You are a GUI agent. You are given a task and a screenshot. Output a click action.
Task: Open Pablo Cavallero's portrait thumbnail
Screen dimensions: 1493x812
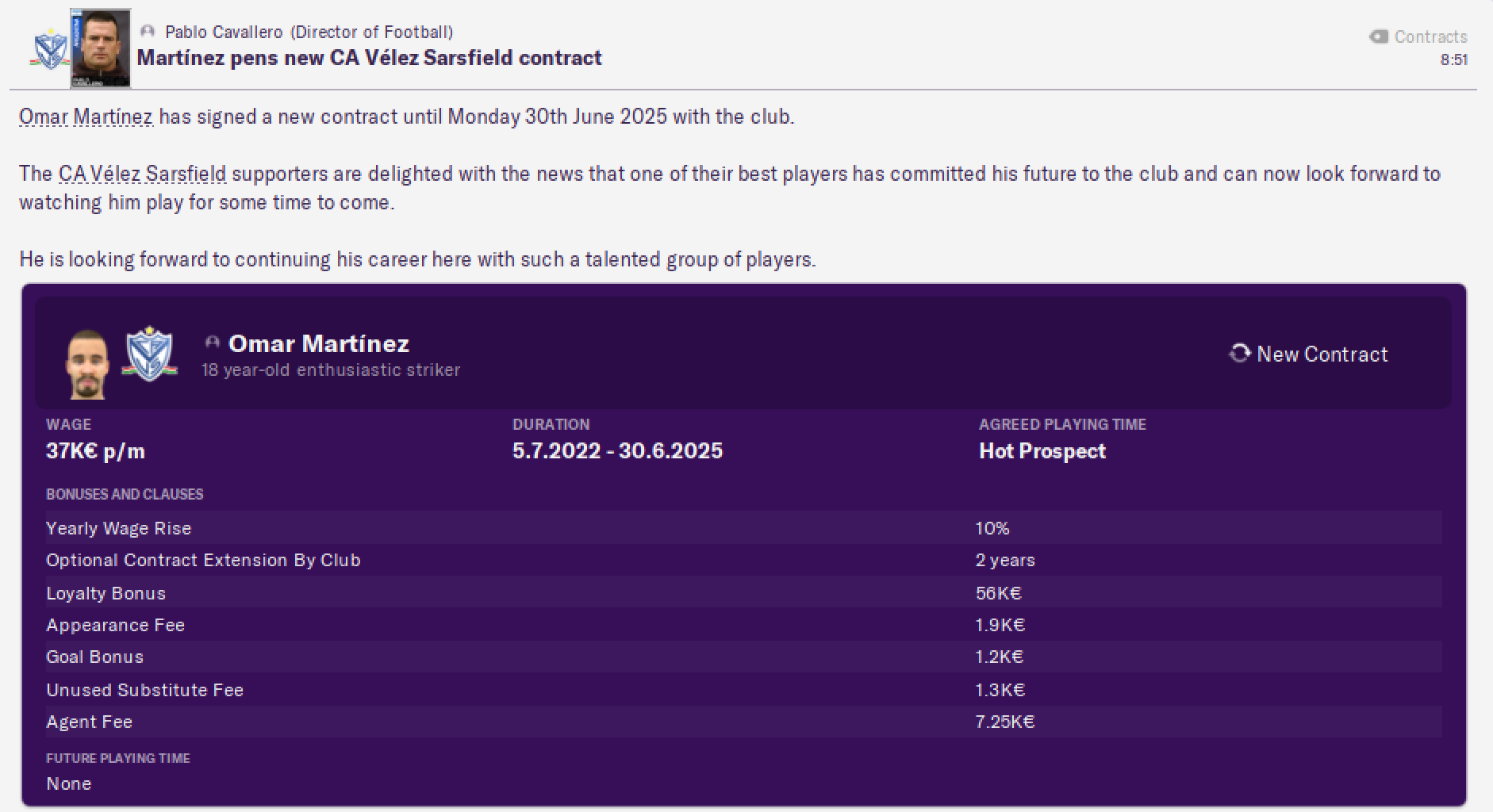coord(100,48)
